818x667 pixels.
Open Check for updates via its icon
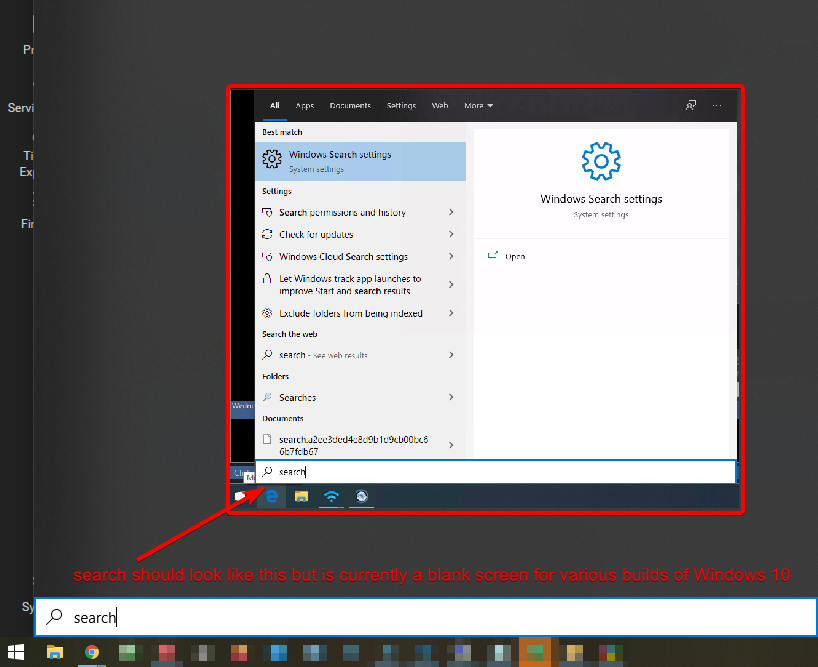click(x=267, y=234)
